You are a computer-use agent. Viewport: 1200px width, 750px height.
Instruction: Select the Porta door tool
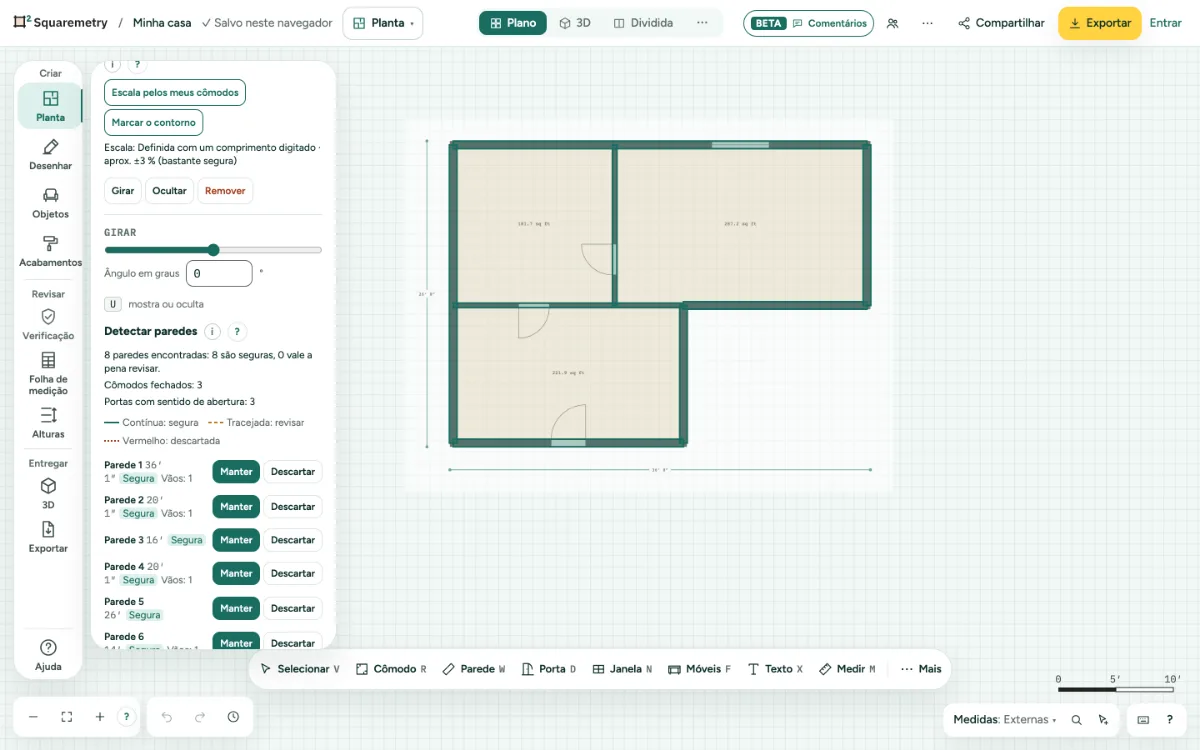pos(549,669)
